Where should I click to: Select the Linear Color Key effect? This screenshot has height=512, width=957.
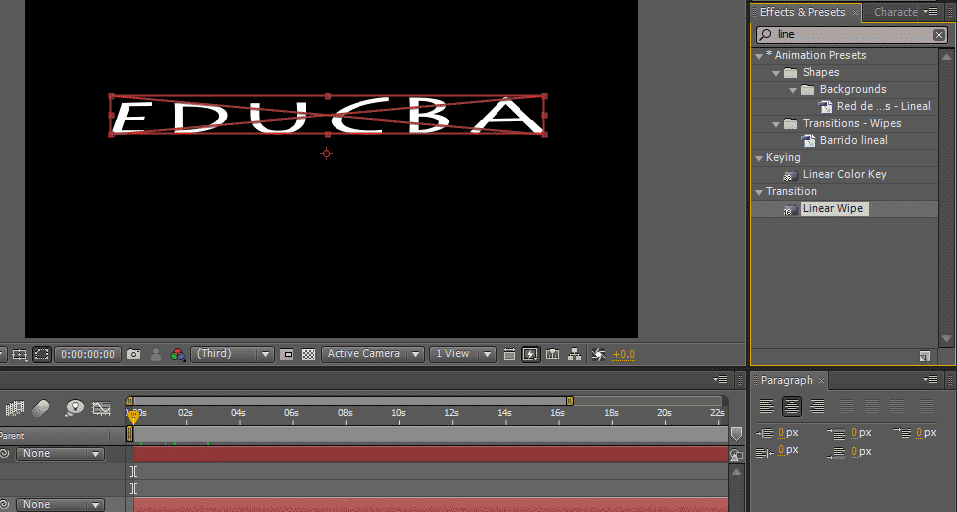tap(844, 175)
